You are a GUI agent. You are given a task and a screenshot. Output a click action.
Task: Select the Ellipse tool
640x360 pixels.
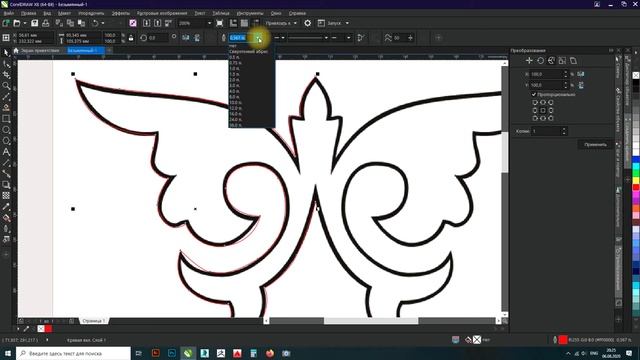pyautogui.click(x=6, y=130)
